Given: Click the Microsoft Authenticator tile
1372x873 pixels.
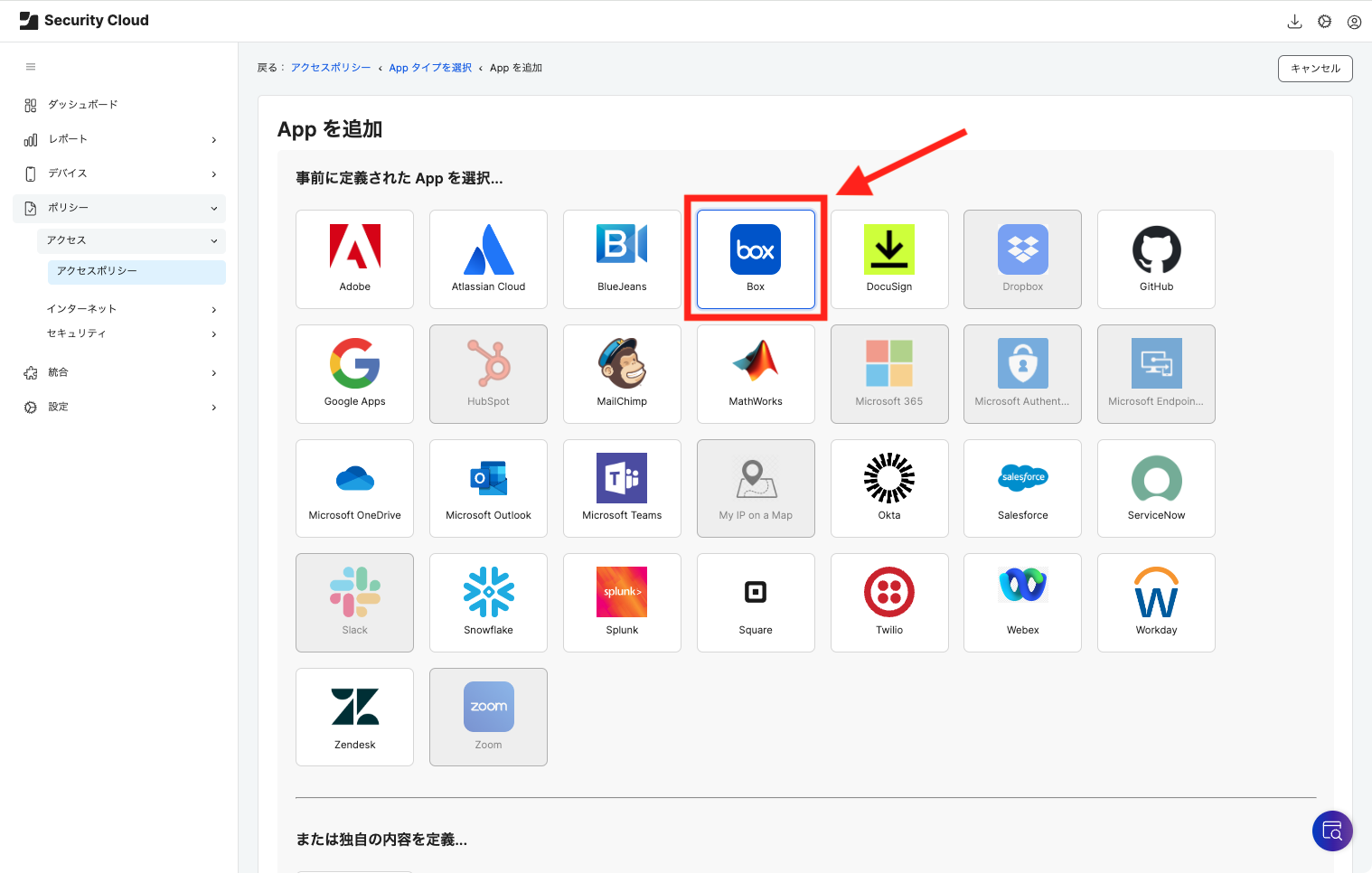Looking at the screenshot, I should pyautogui.click(x=1022, y=374).
